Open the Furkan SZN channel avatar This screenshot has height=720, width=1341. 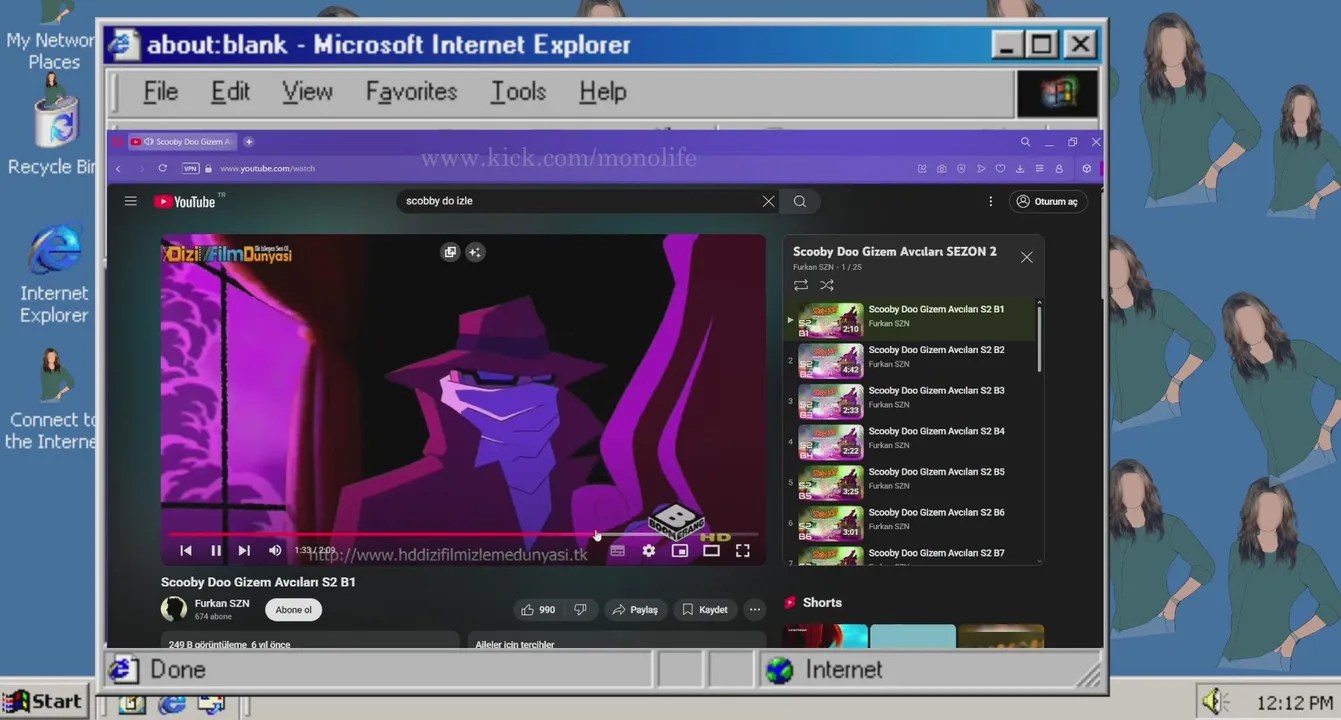[174, 608]
